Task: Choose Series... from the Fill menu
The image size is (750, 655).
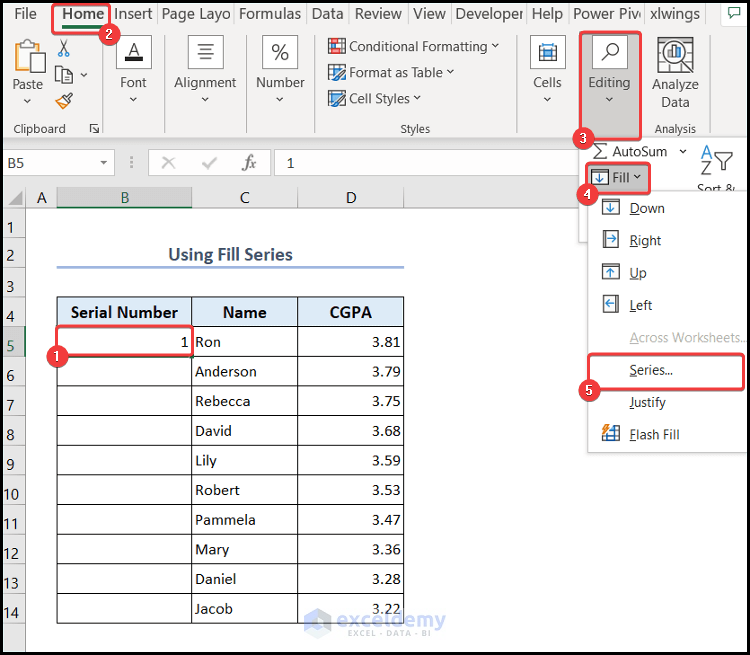Action: (651, 370)
